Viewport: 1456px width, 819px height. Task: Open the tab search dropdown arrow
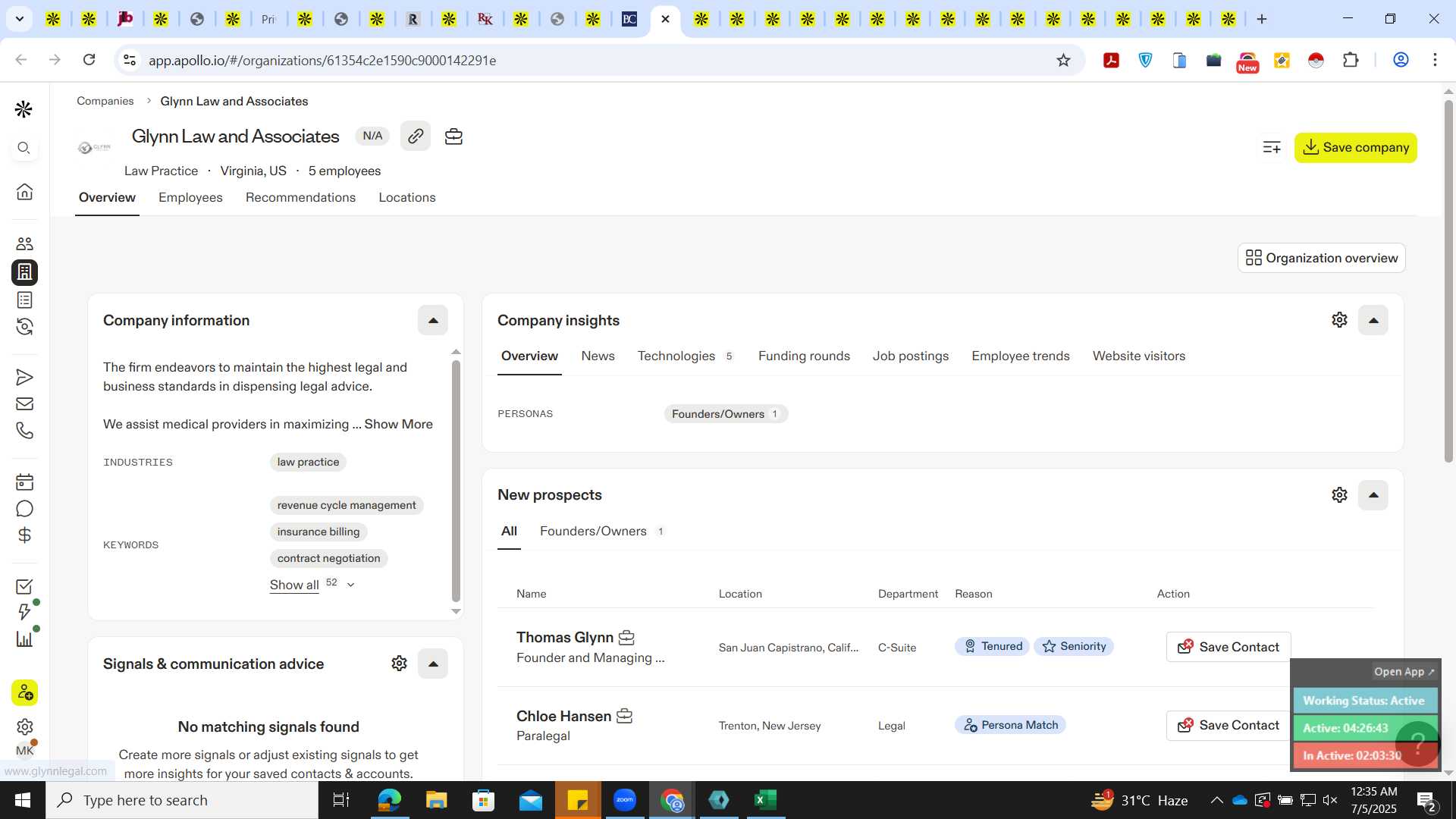[x=19, y=19]
